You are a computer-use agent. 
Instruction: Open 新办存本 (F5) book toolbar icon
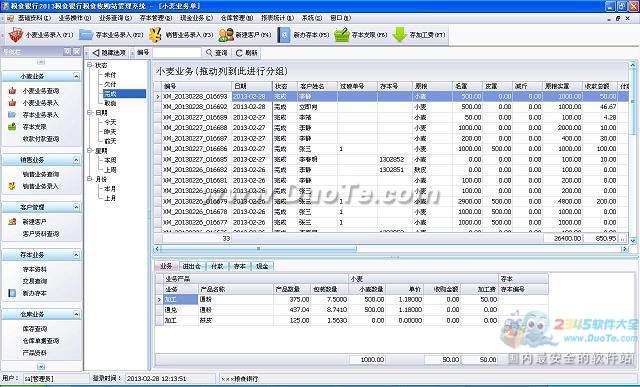click(284, 35)
